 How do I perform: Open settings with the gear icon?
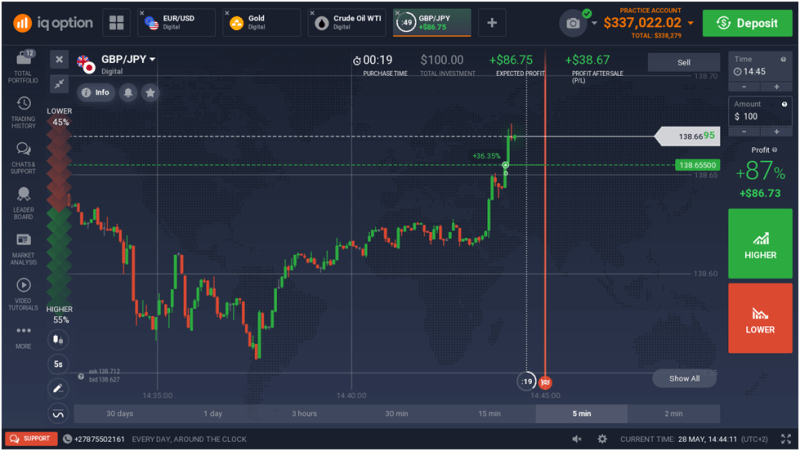[x=602, y=439]
